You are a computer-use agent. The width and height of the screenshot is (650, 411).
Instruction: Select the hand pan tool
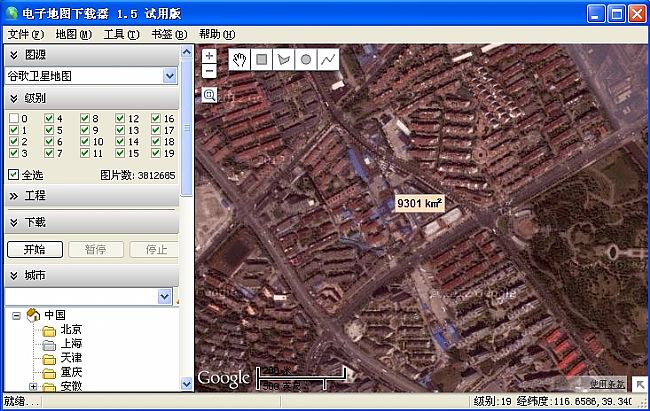pos(239,60)
